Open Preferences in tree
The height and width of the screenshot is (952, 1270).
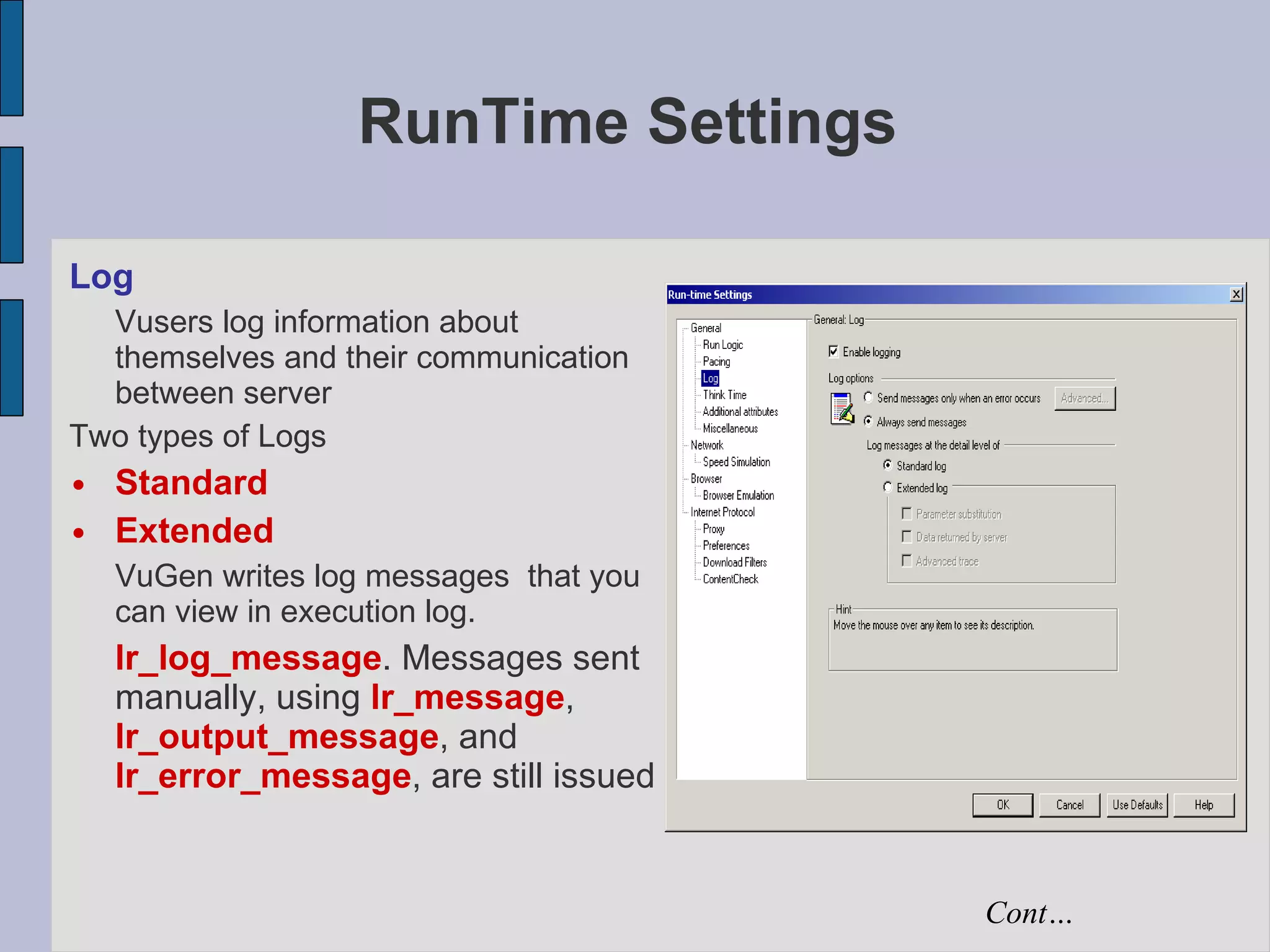726,545
